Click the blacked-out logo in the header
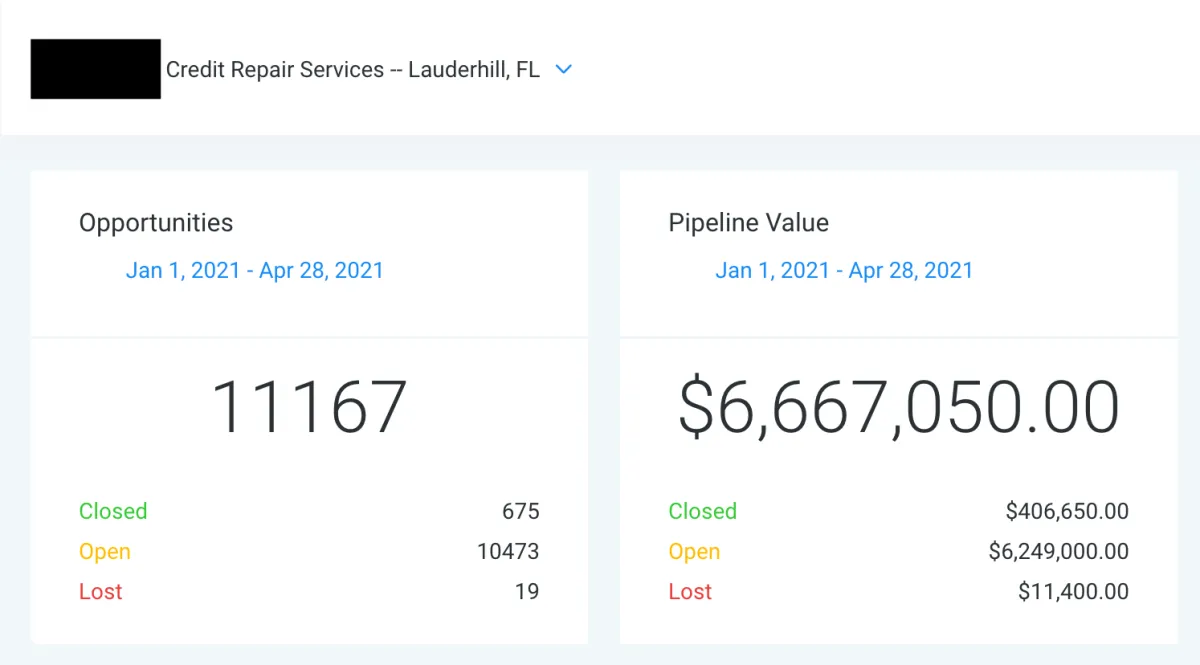Viewport: 1200px width, 665px height. (96, 69)
